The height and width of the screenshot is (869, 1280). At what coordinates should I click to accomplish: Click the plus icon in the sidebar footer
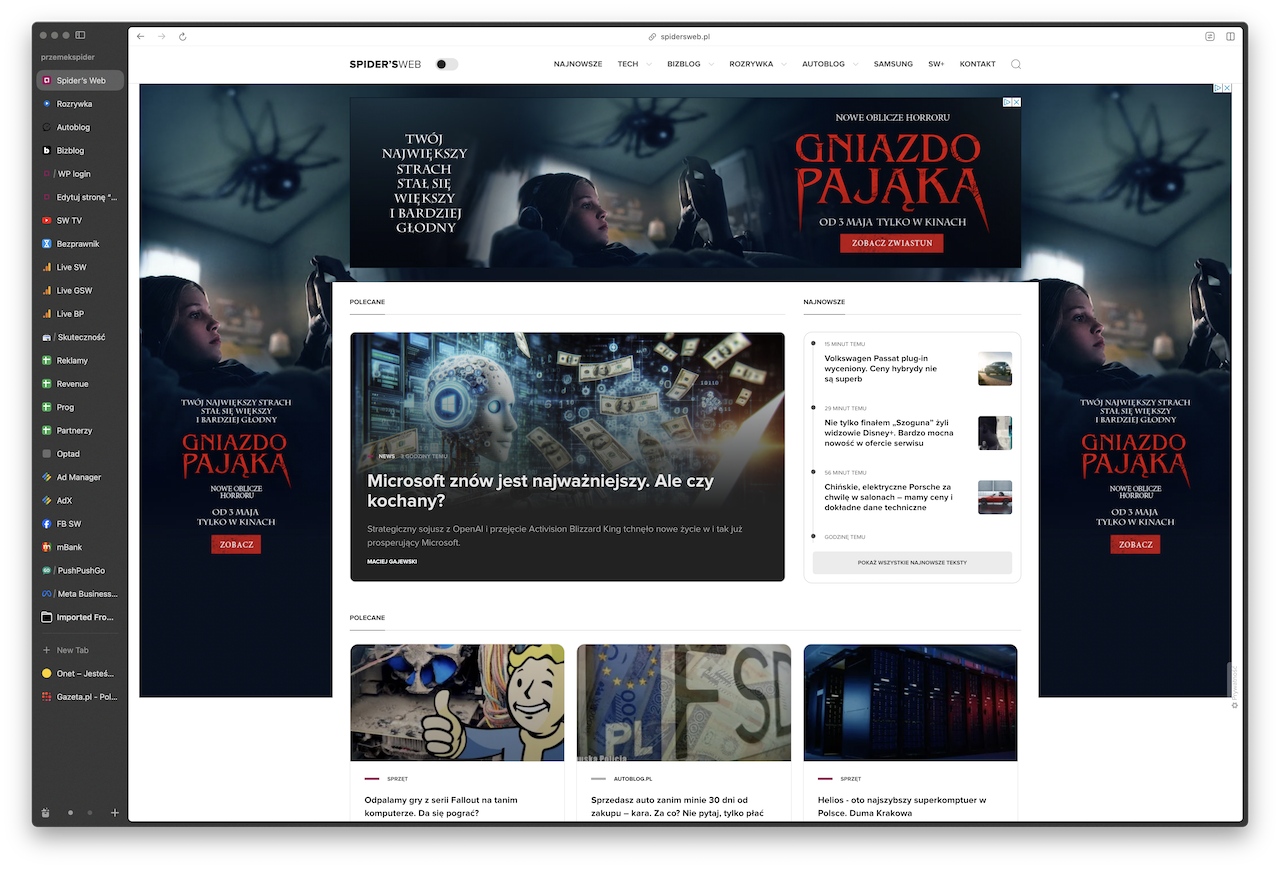114,813
